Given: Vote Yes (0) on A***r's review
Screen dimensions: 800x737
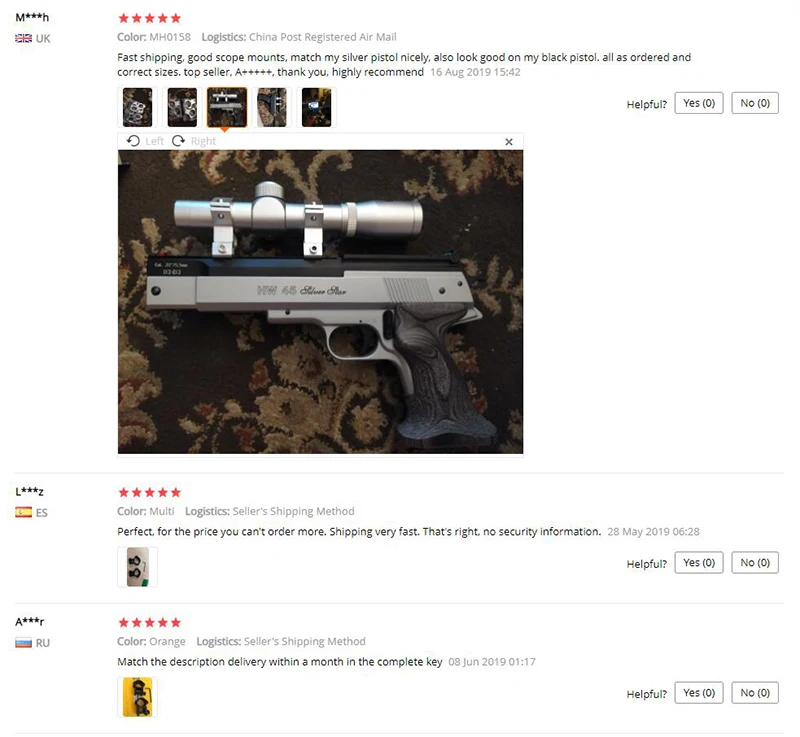Looking at the screenshot, I should point(698,693).
